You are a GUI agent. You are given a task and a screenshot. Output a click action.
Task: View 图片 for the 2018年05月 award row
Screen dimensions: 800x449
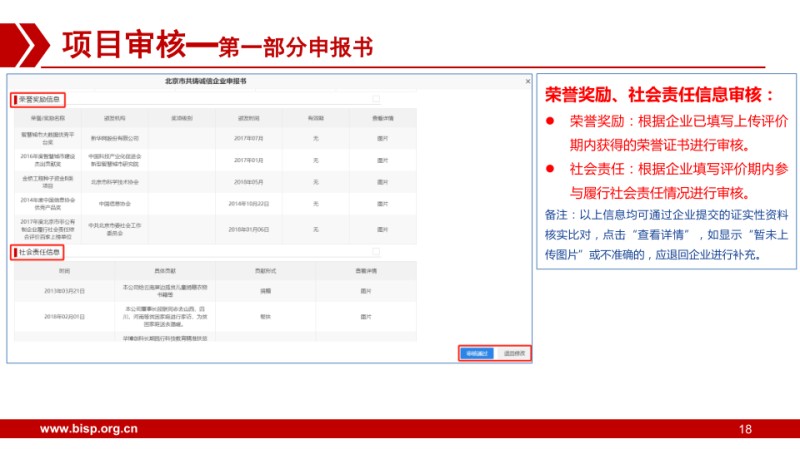383,182
